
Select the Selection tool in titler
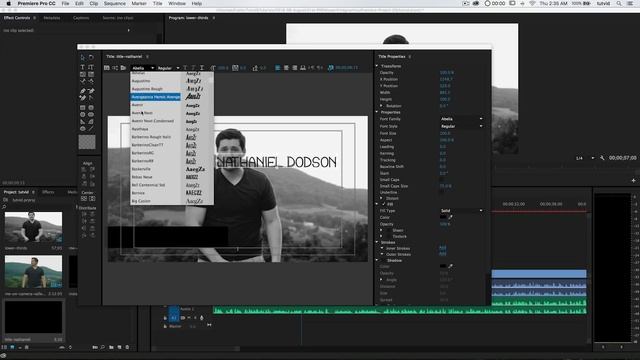pyautogui.click(x=83, y=58)
